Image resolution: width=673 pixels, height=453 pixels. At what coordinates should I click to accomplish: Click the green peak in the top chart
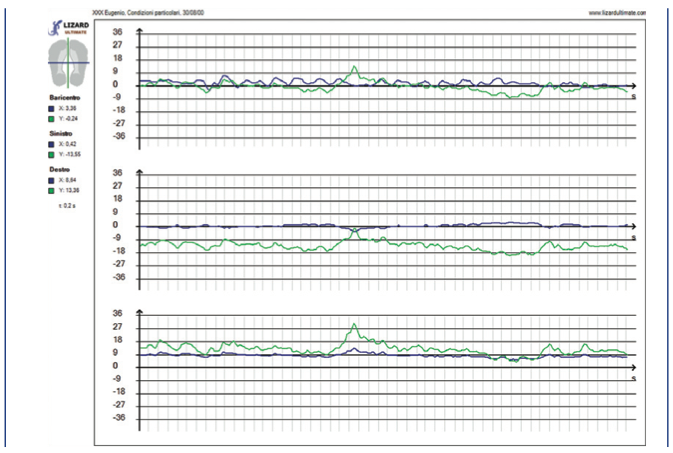click(x=354, y=68)
